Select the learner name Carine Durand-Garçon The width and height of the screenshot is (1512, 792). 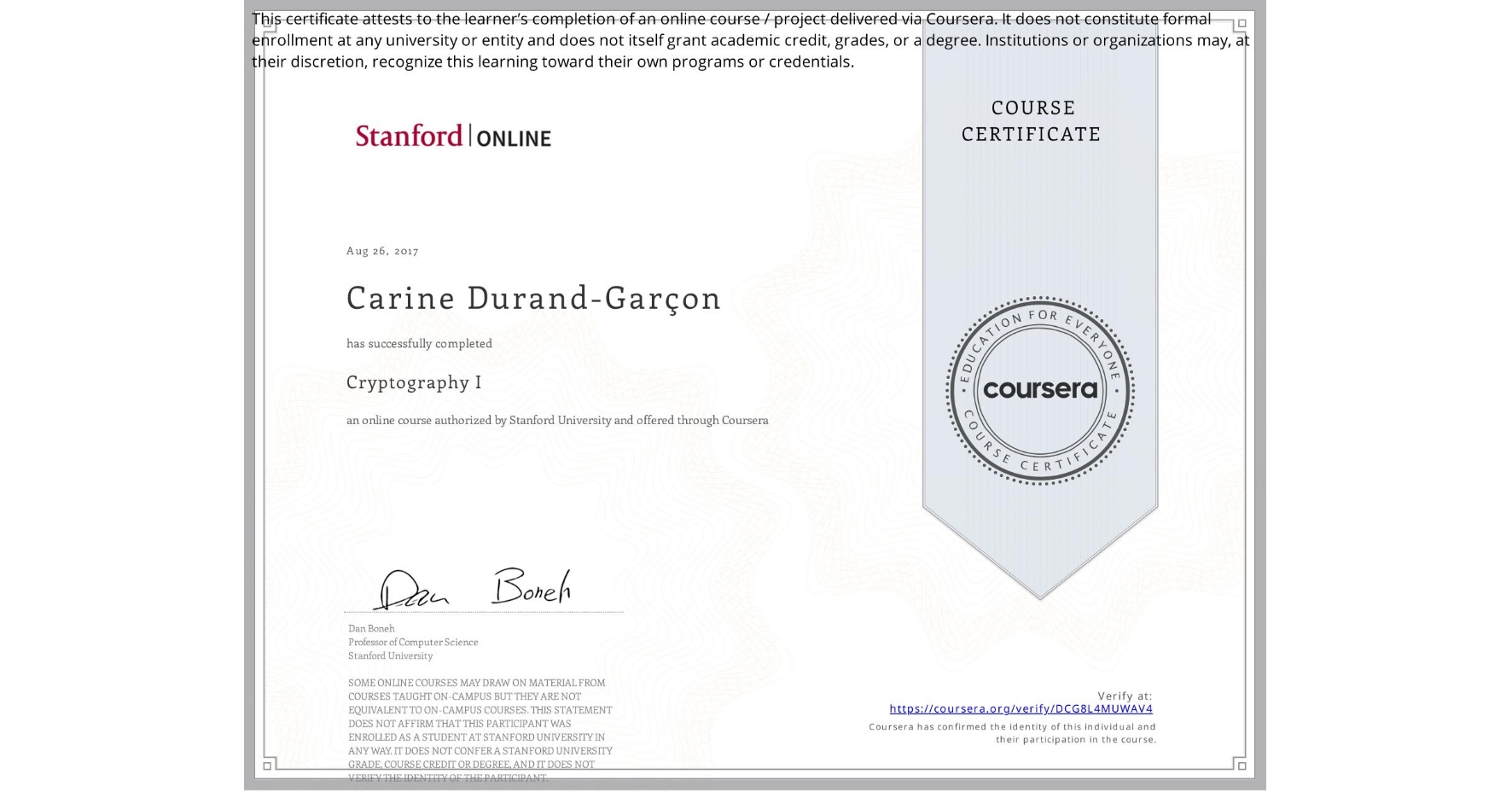tap(534, 298)
